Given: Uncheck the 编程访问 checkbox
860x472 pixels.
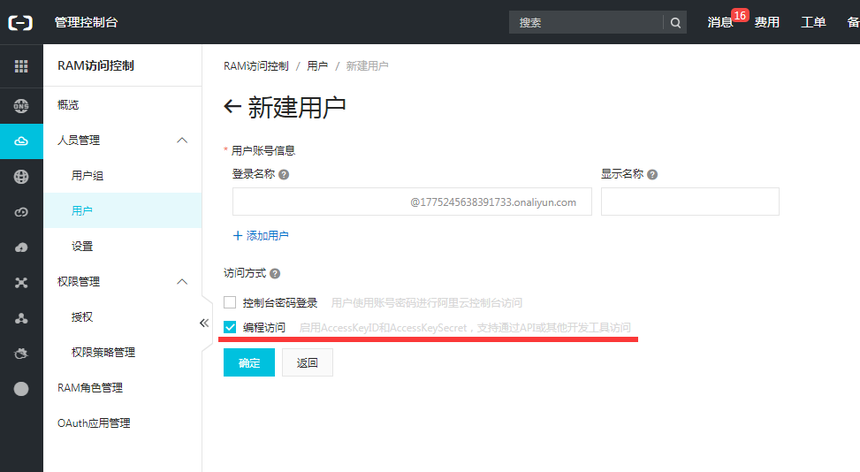Looking at the screenshot, I should [230, 327].
